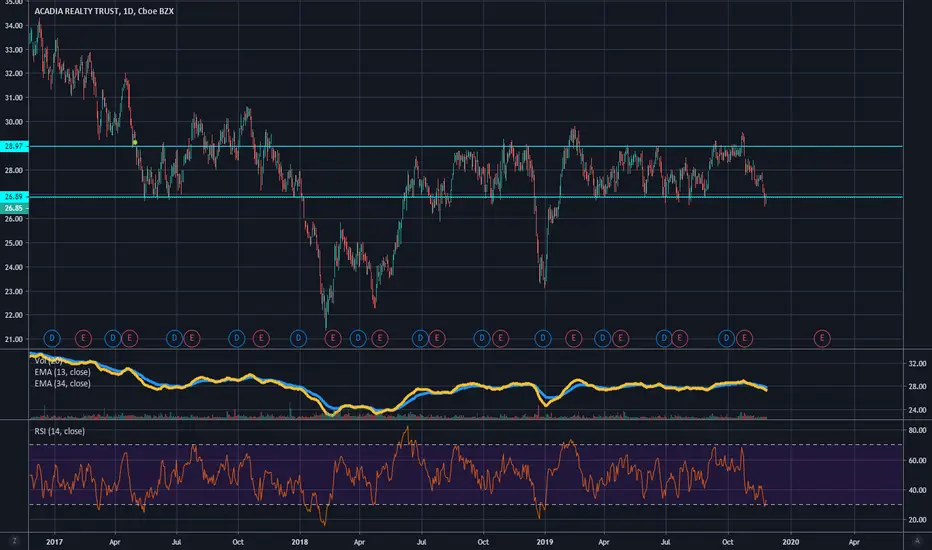Open the upcoming earnings marker in 2020
This screenshot has width=932, height=550.
click(x=822, y=338)
